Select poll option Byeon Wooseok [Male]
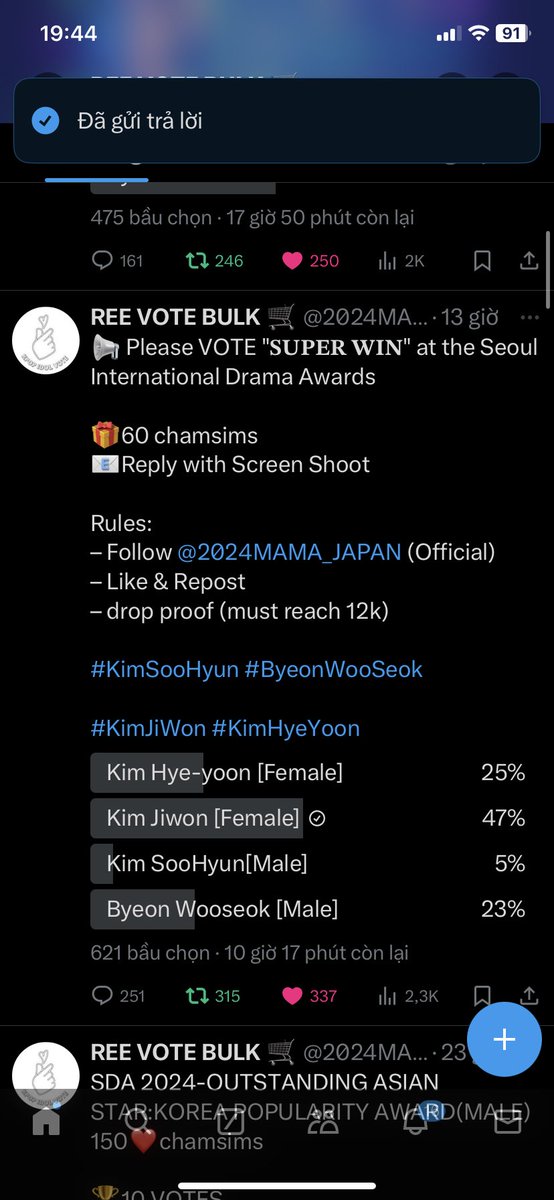The width and height of the screenshot is (554, 1200). click(308, 909)
